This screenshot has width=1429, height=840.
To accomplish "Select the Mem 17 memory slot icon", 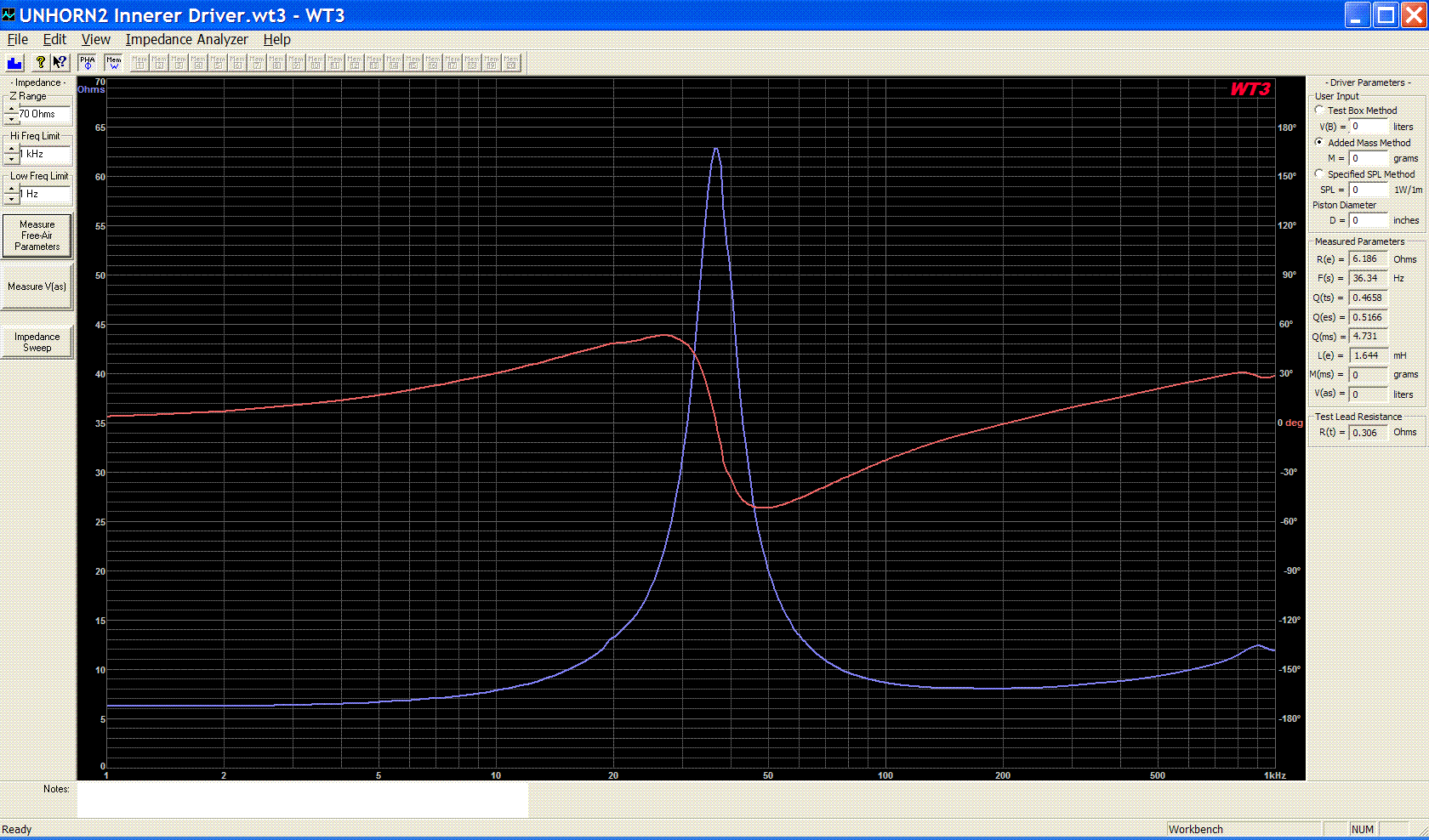I will point(453,62).
